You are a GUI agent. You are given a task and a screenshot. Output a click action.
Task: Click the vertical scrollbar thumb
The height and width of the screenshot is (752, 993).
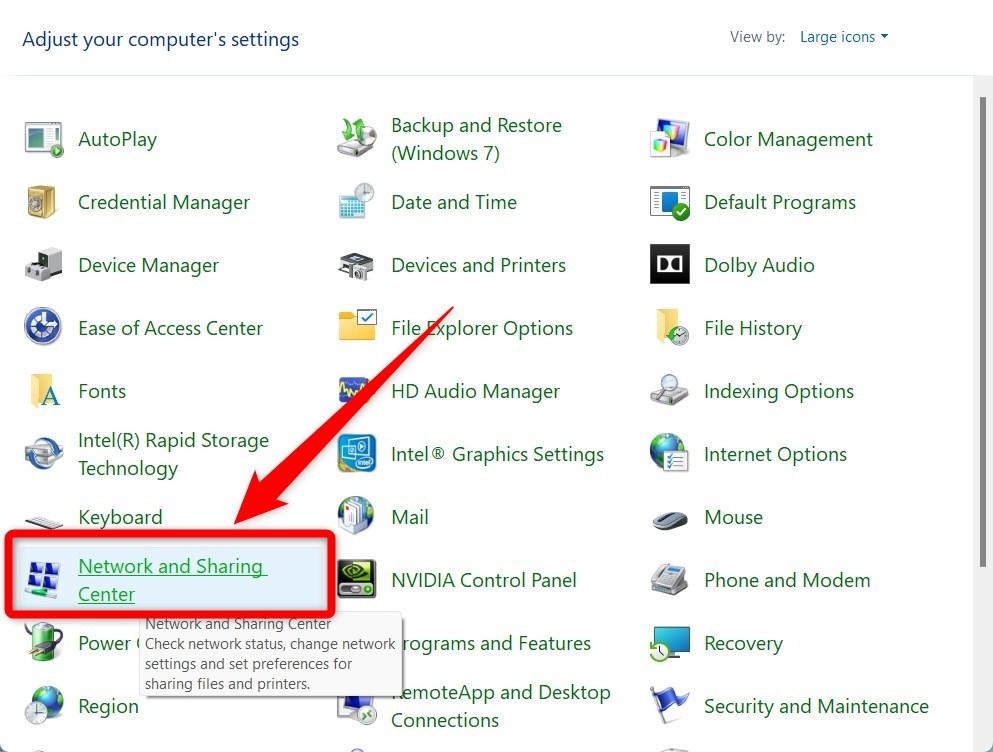tap(982, 332)
